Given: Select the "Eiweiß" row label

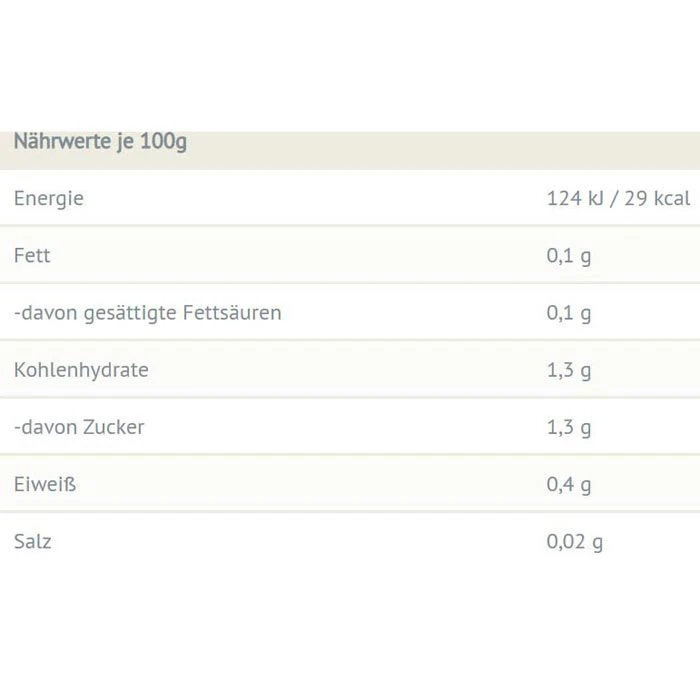Looking at the screenshot, I should pos(45,485).
